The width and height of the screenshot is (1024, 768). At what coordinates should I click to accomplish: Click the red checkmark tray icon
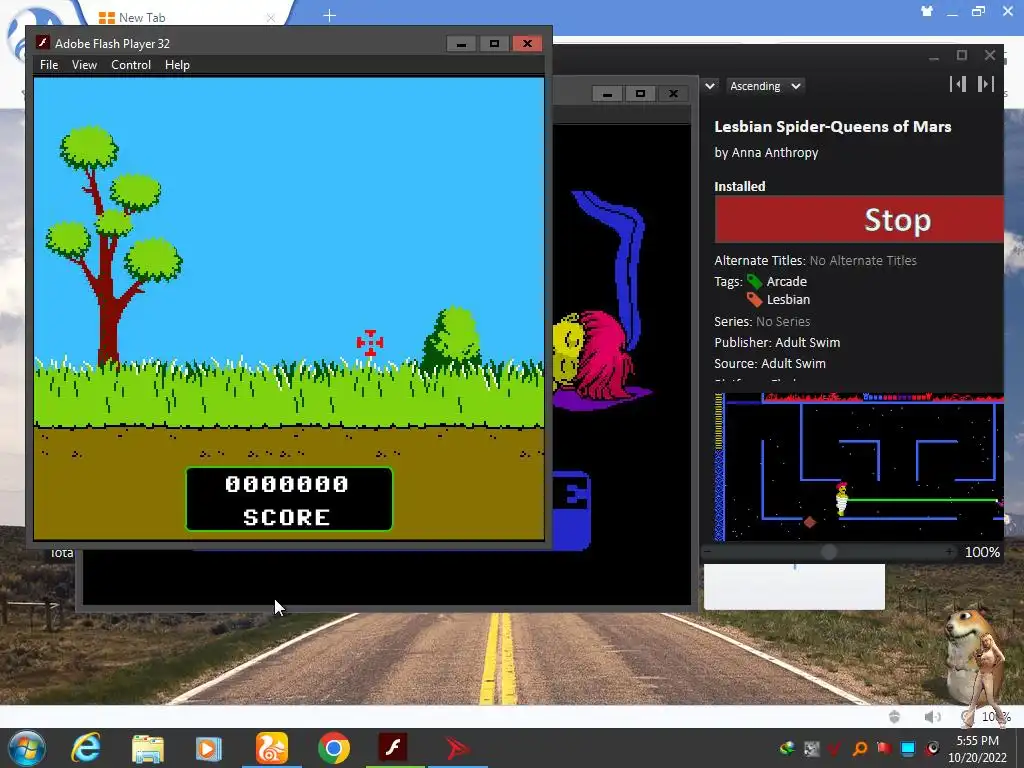(834, 748)
